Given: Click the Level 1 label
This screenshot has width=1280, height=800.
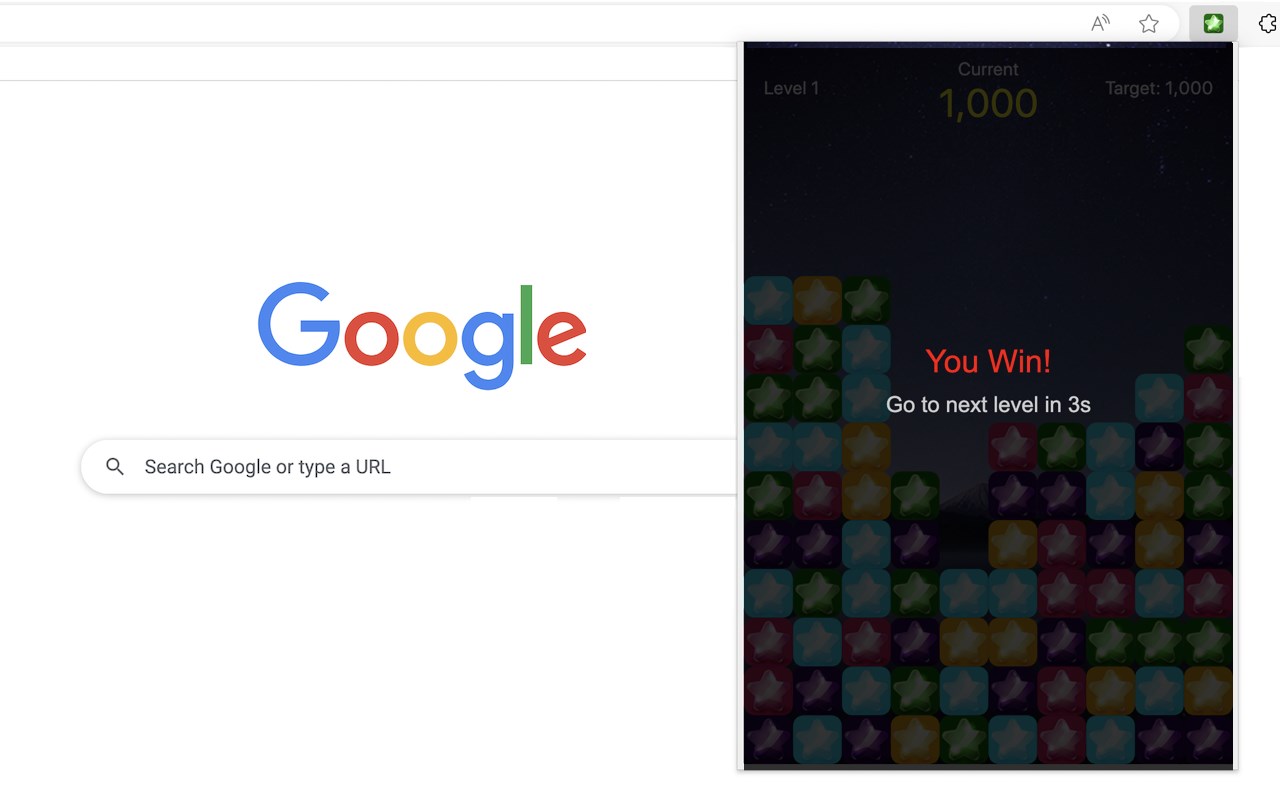Looking at the screenshot, I should [791, 88].
